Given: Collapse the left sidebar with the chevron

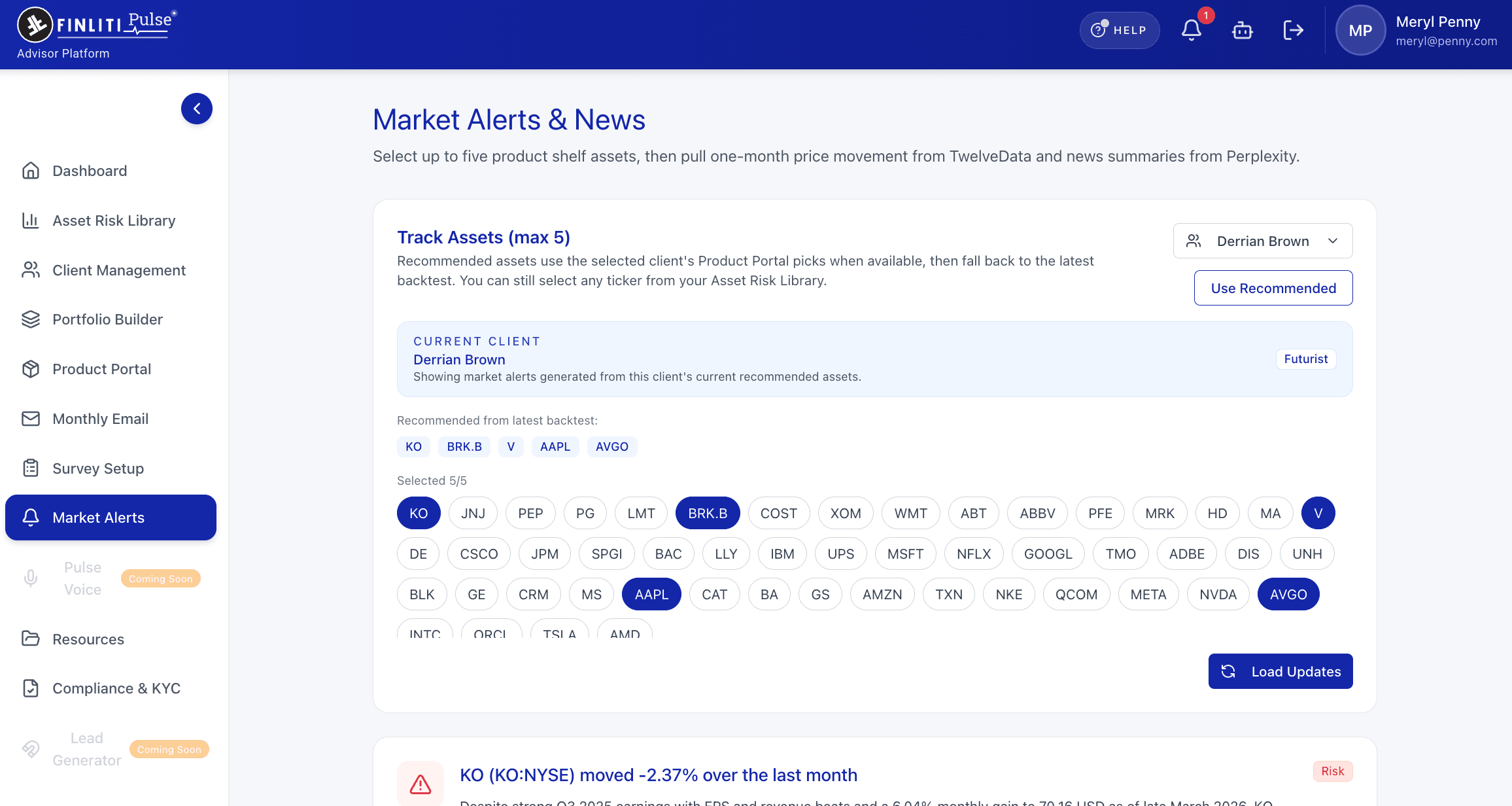Looking at the screenshot, I should coord(196,109).
